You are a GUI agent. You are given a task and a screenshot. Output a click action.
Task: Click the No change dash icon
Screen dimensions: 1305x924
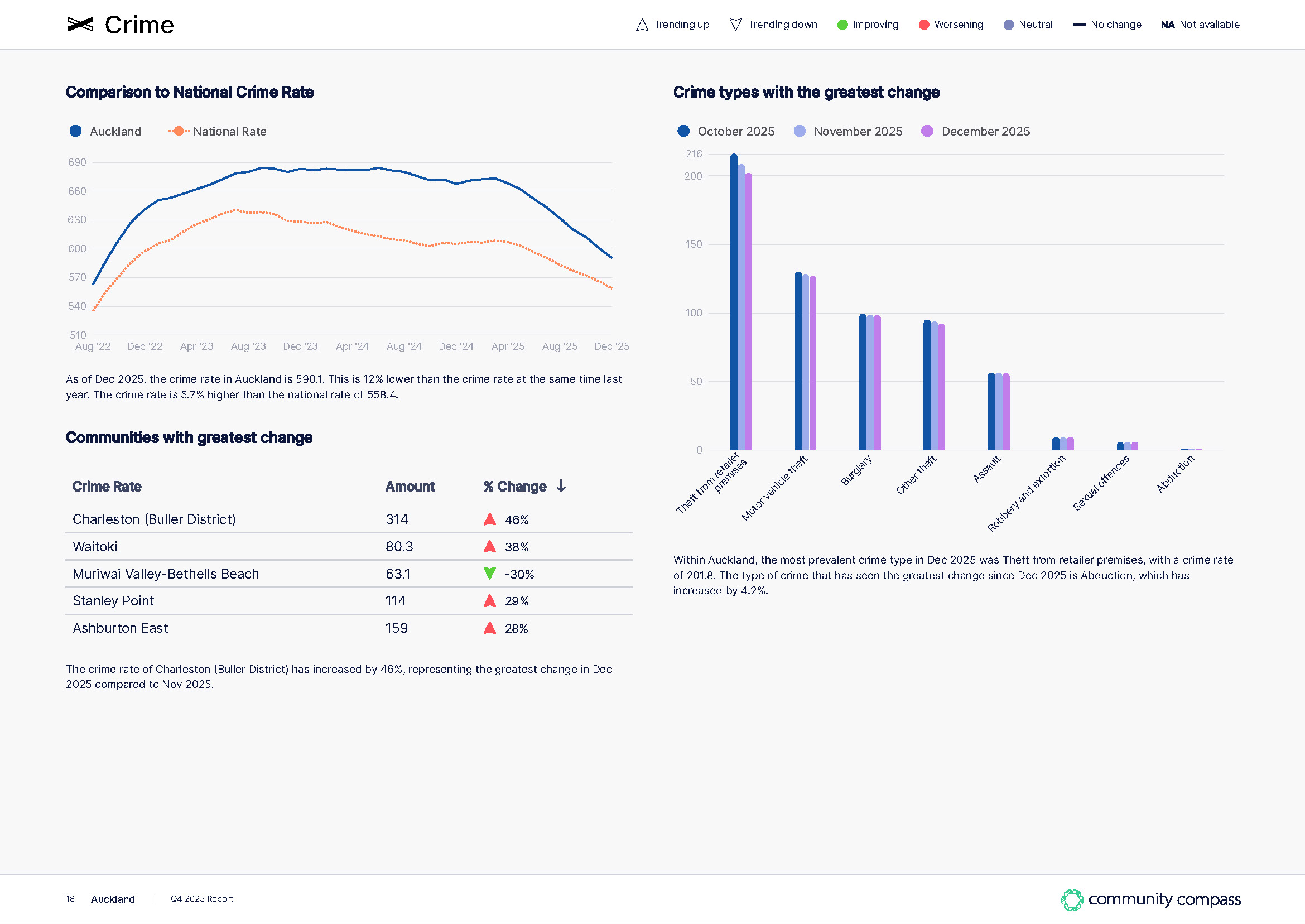point(1078,25)
